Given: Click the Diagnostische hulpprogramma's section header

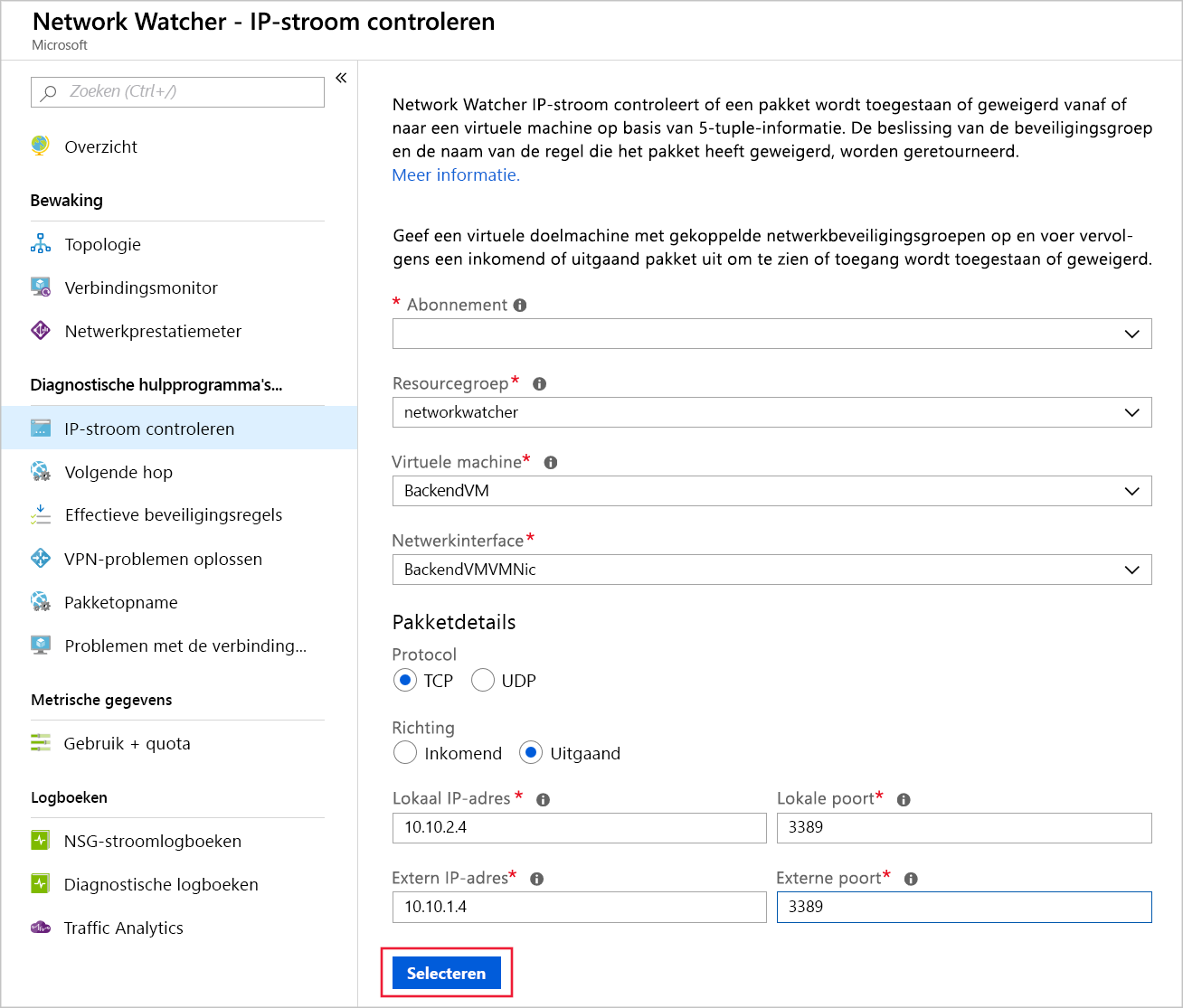Looking at the screenshot, I should [x=156, y=385].
